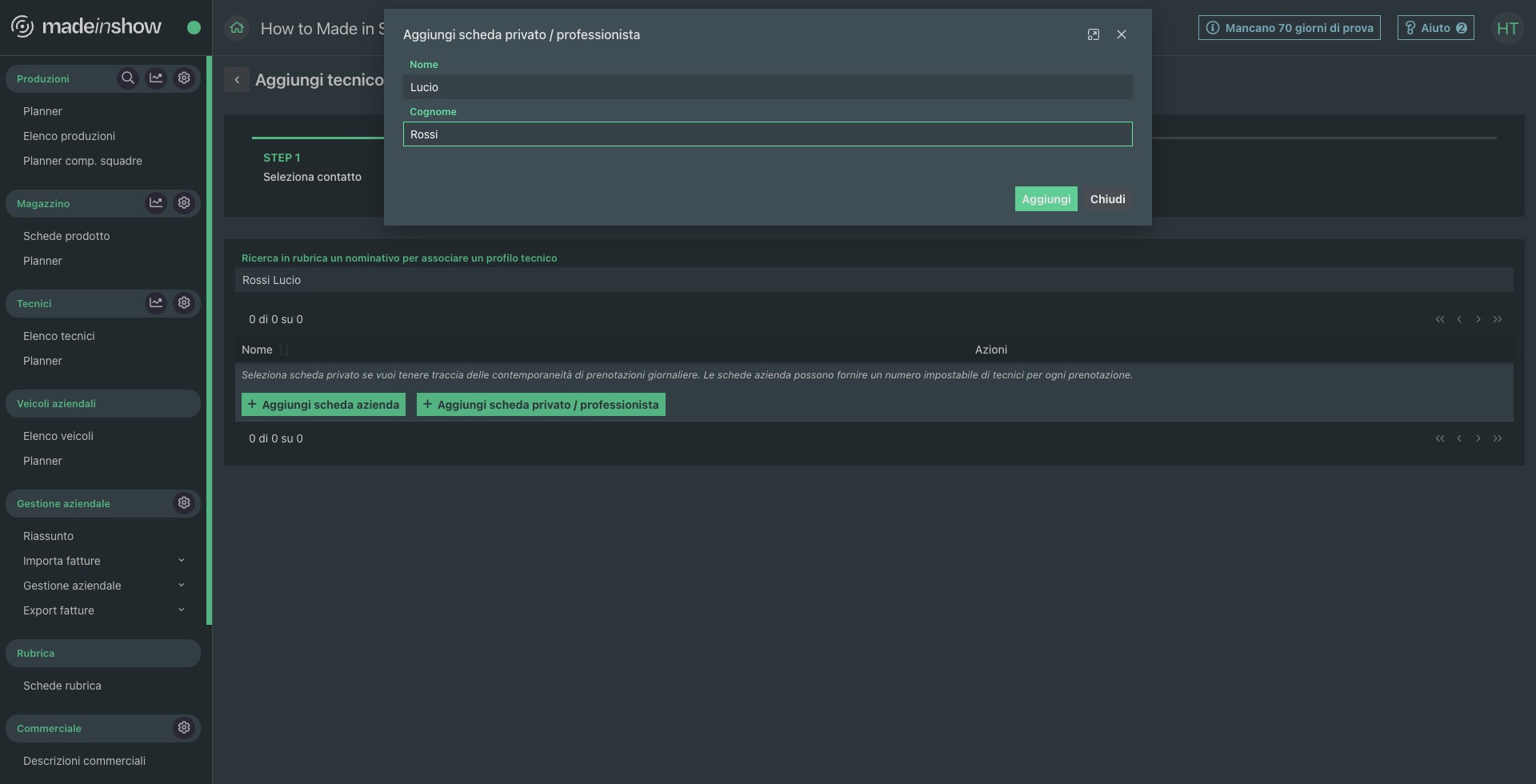Open the Produzioni statistics chart icon
The image size is (1536, 784).
156,78
